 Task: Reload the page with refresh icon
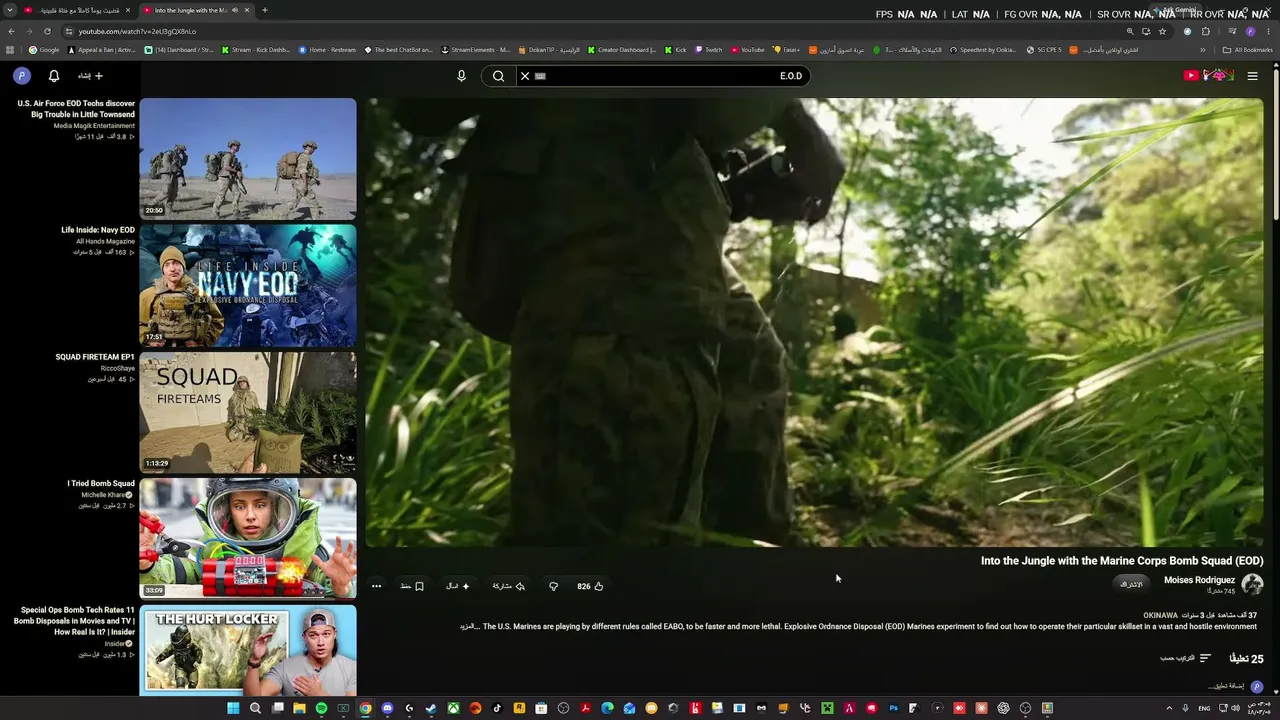pos(47,31)
